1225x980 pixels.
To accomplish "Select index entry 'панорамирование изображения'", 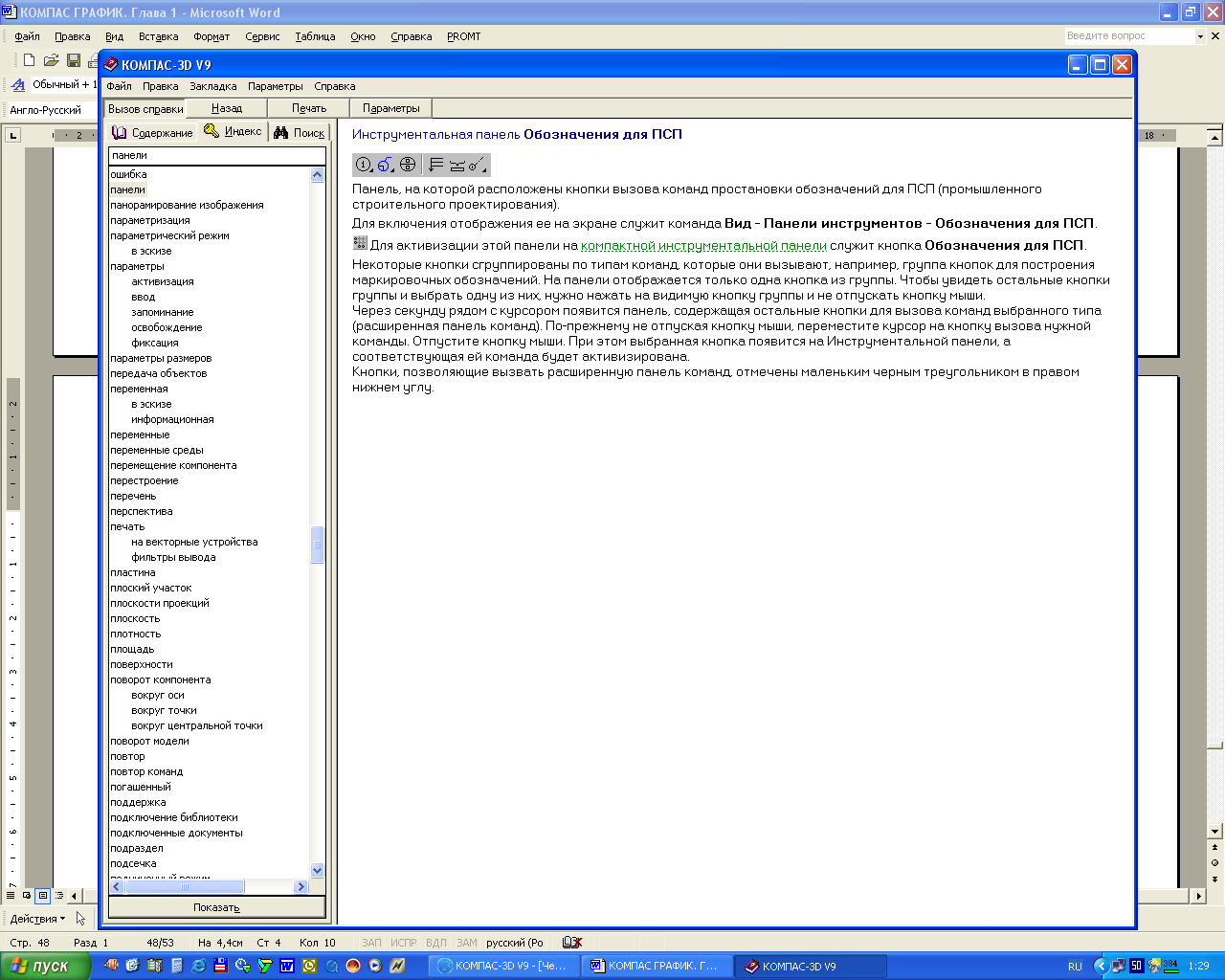I will click(187, 205).
